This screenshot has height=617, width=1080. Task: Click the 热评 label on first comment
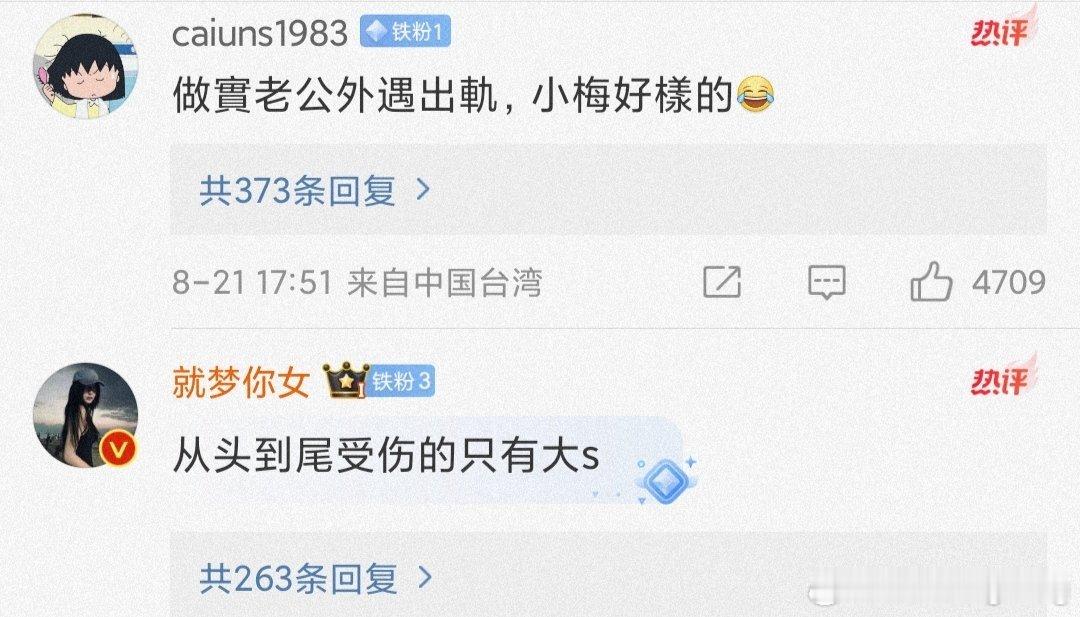[x=1002, y=30]
